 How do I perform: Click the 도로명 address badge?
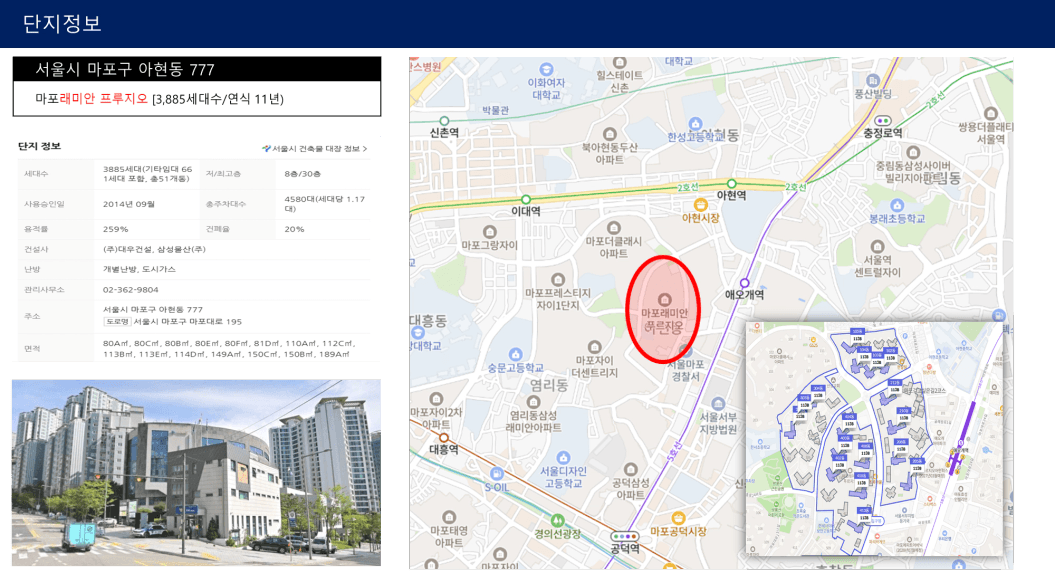tap(117, 321)
